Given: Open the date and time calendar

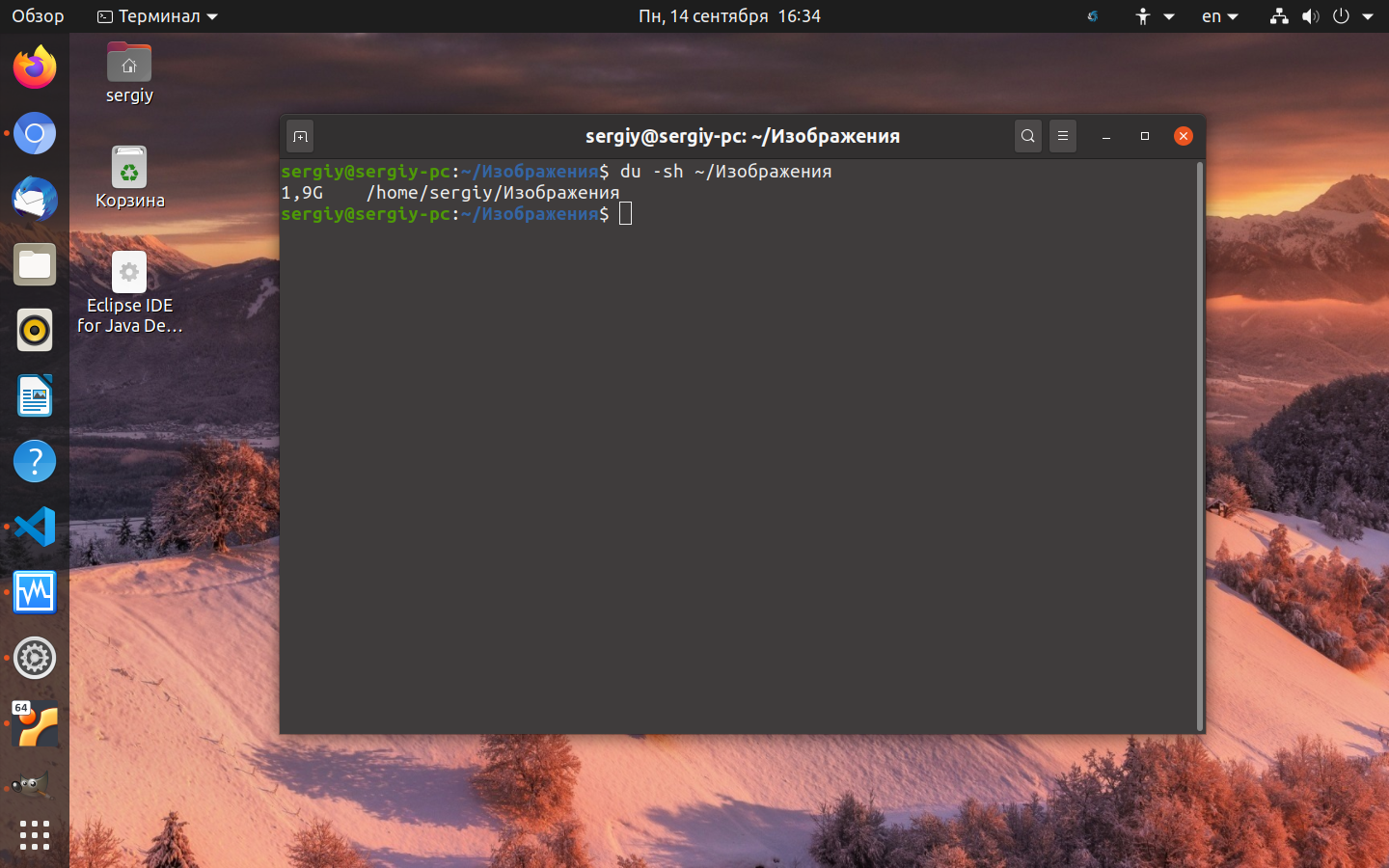Looking at the screenshot, I should 729,16.
